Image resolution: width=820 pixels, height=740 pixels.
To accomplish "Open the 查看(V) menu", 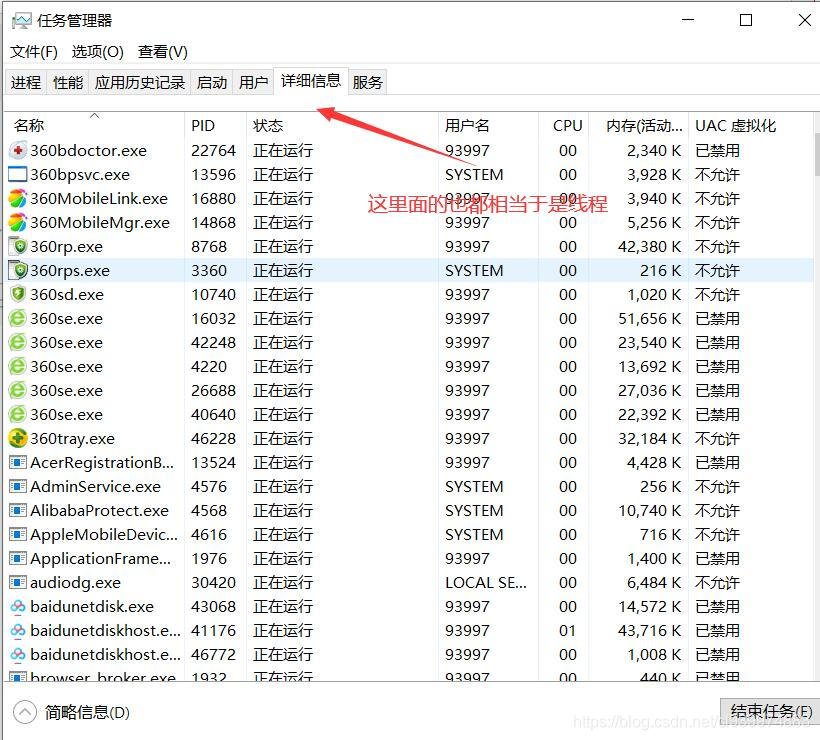I will (163, 52).
